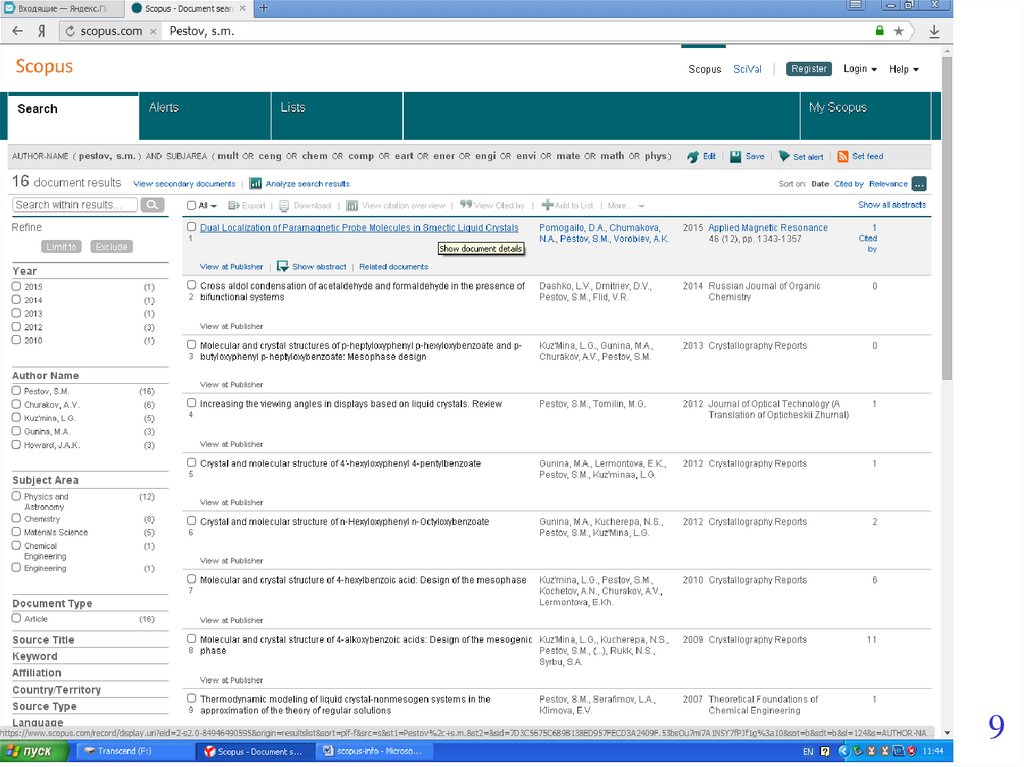Click the Search within results input field

pos(75,205)
